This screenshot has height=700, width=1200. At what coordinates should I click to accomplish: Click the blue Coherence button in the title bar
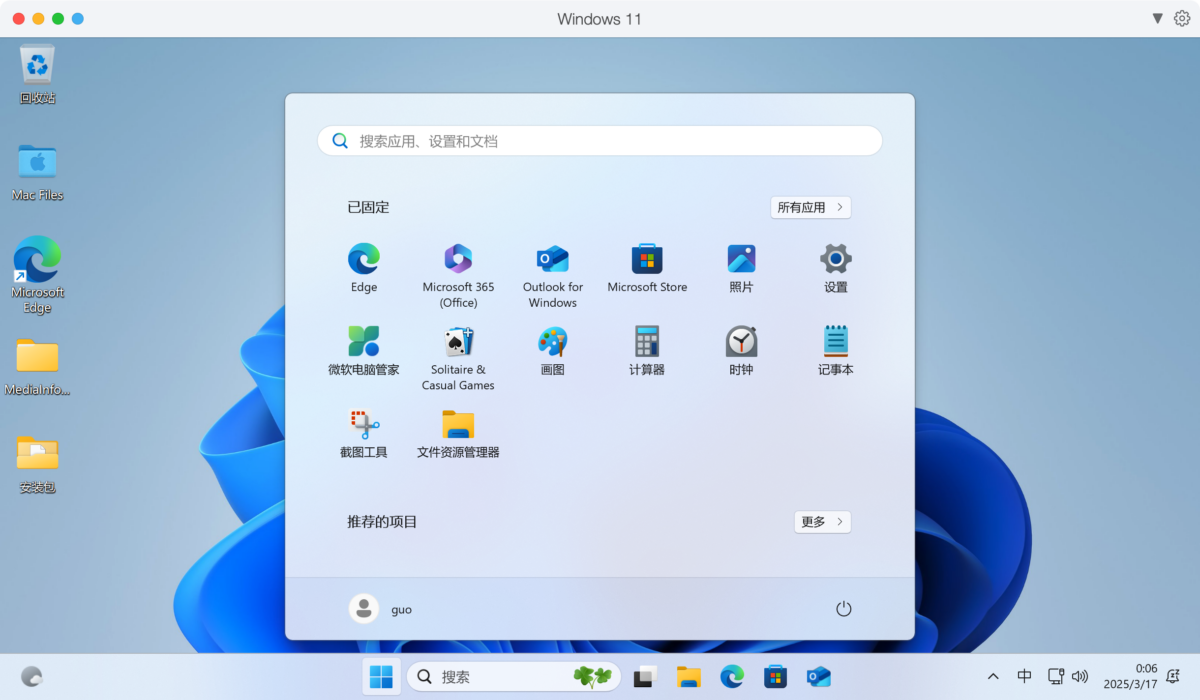coord(78,19)
